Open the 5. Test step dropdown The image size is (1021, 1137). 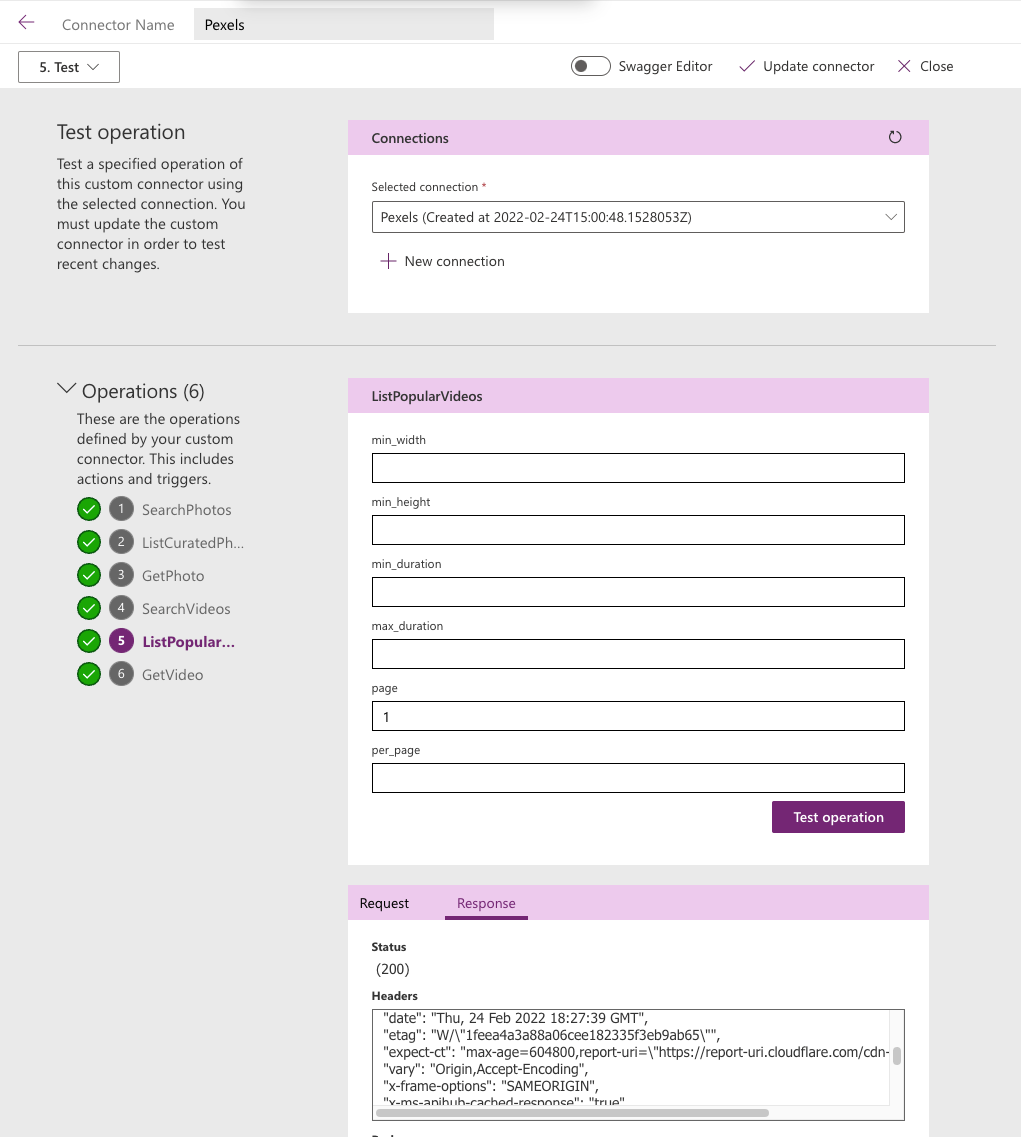pyautogui.click(x=69, y=67)
